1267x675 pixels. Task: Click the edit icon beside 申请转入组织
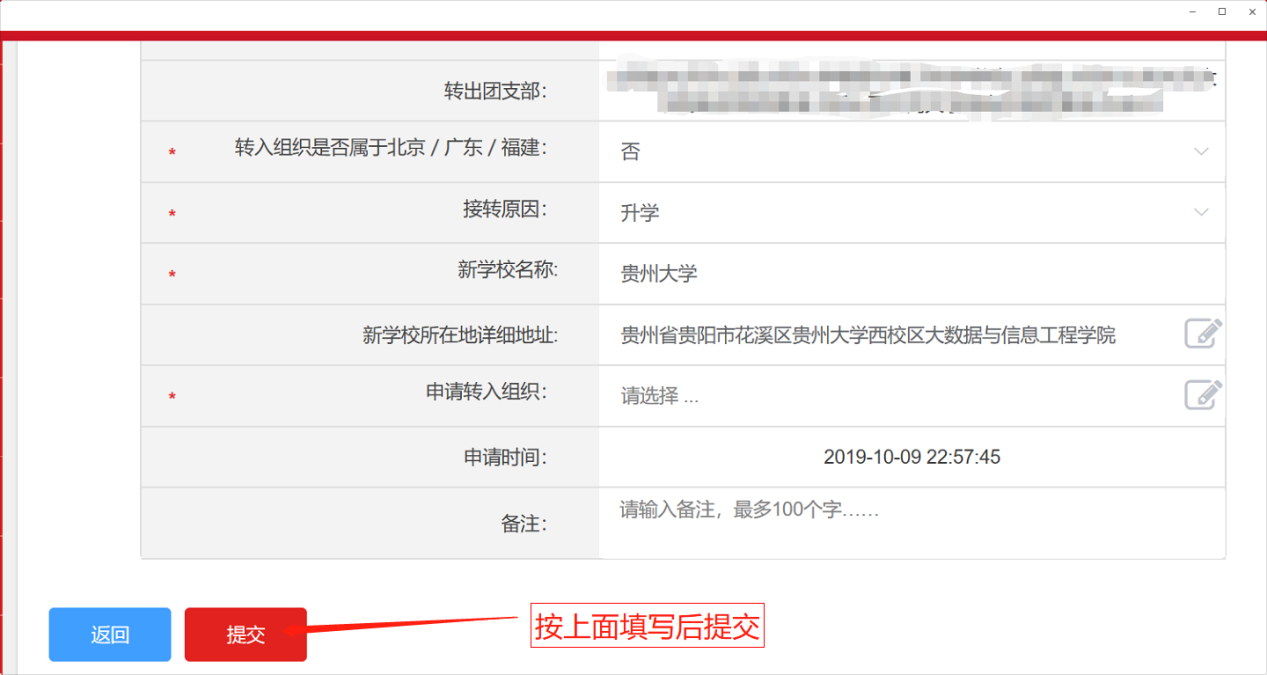click(x=1203, y=395)
